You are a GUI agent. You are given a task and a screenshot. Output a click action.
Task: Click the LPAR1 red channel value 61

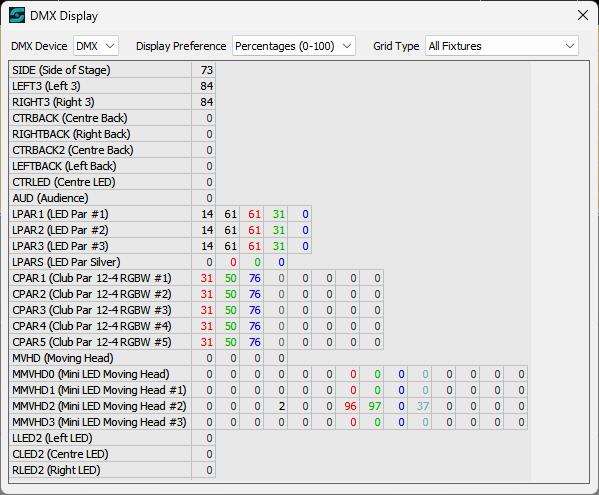pyautogui.click(x=252, y=214)
